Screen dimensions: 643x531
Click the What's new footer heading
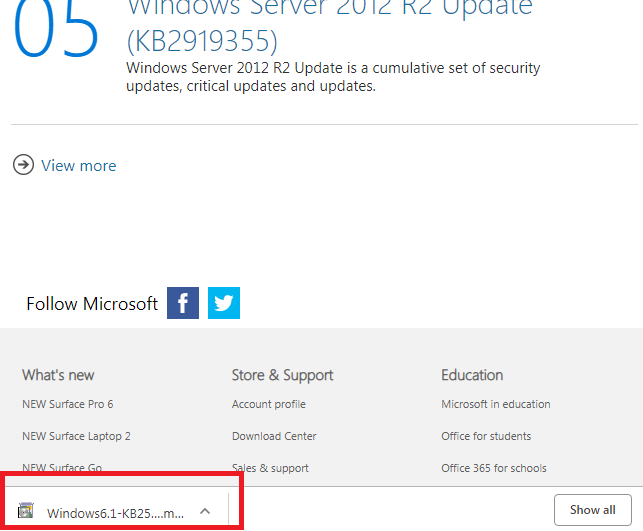(x=58, y=375)
